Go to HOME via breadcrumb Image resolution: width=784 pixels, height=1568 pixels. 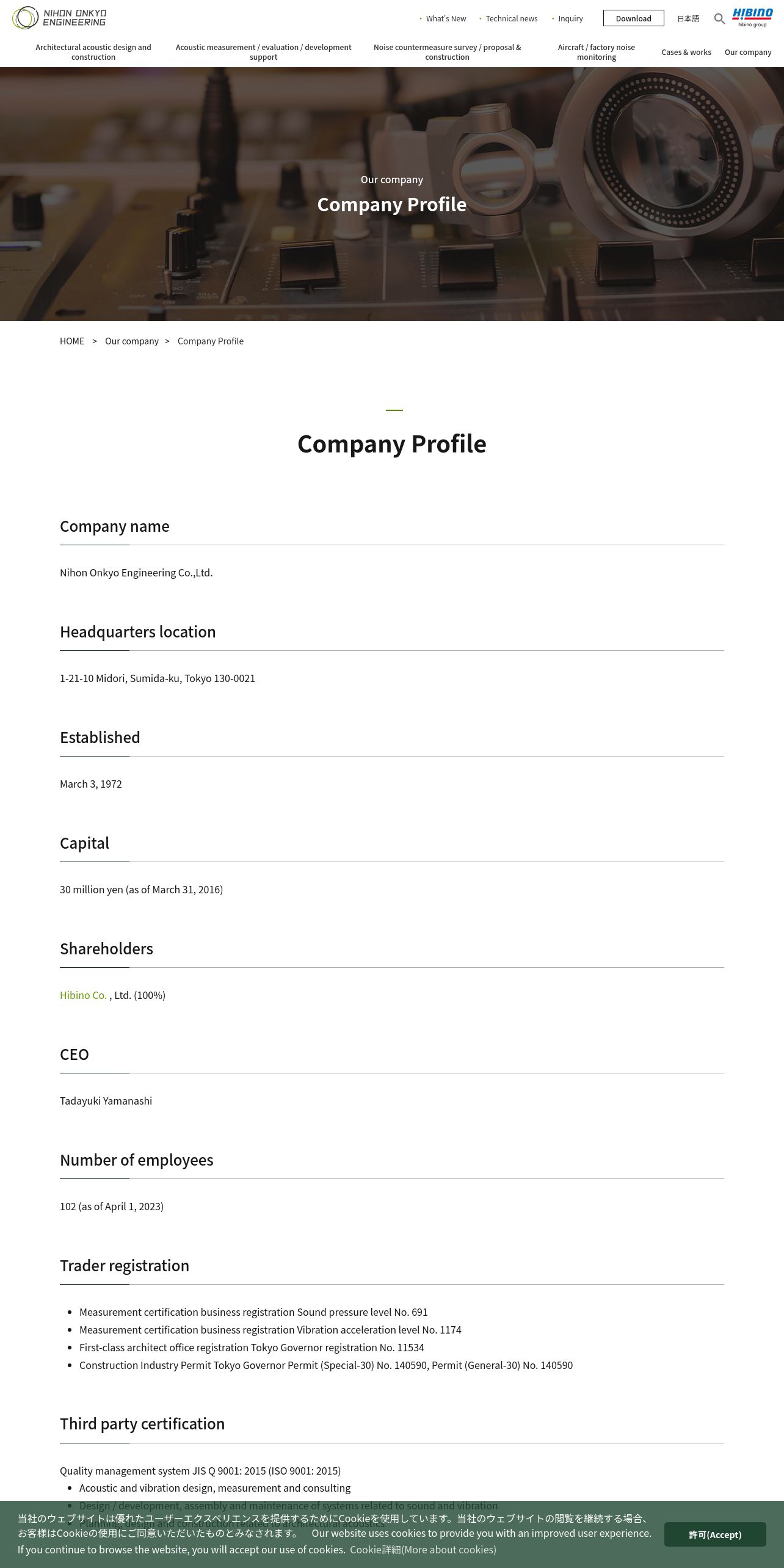(72, 341)
